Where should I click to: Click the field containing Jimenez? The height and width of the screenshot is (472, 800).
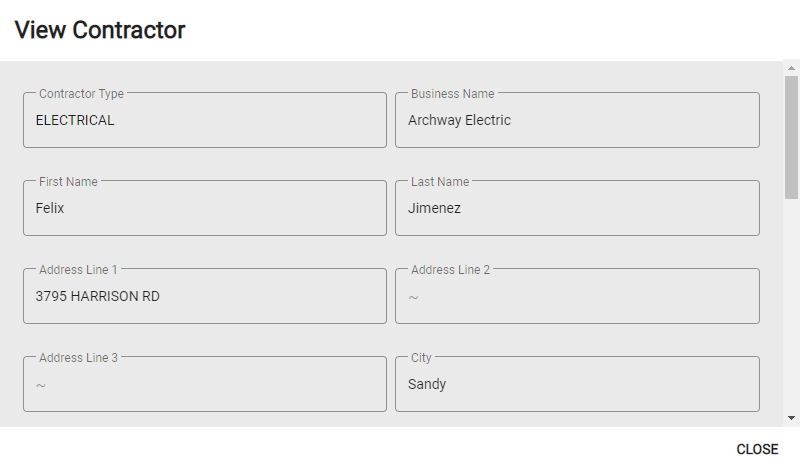pyautogui.click(x=577, y=208)
